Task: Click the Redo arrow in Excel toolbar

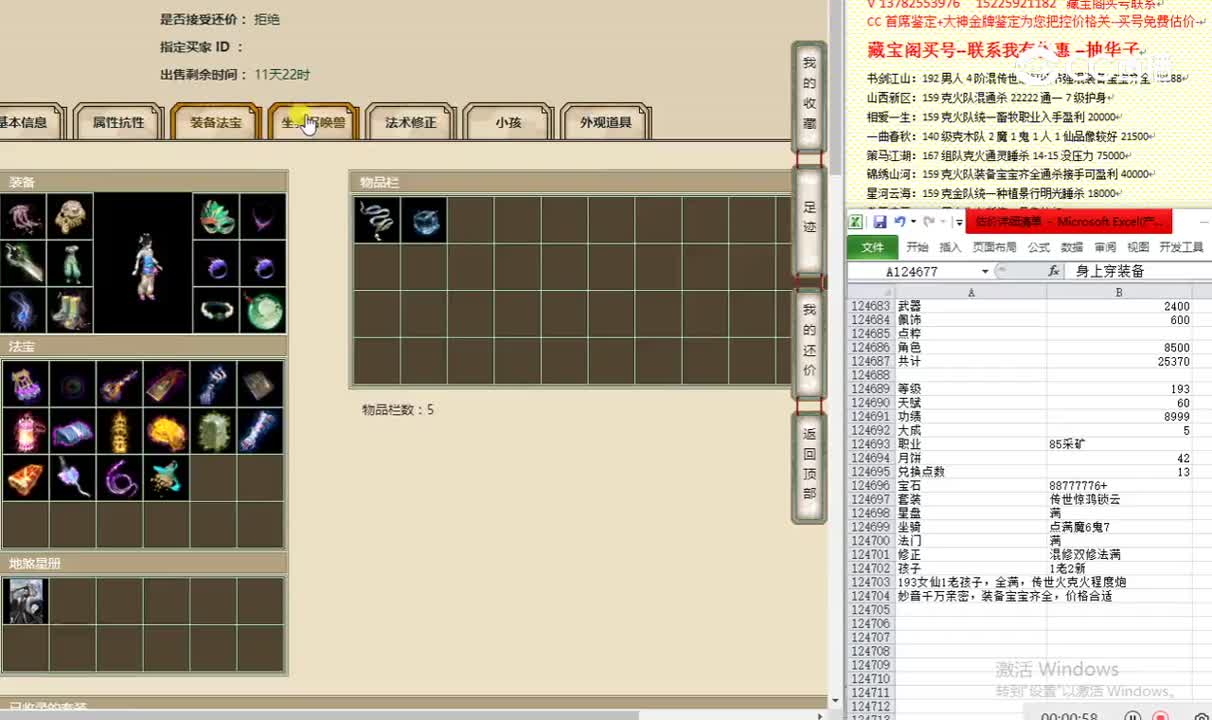Action: pos(929,222)
